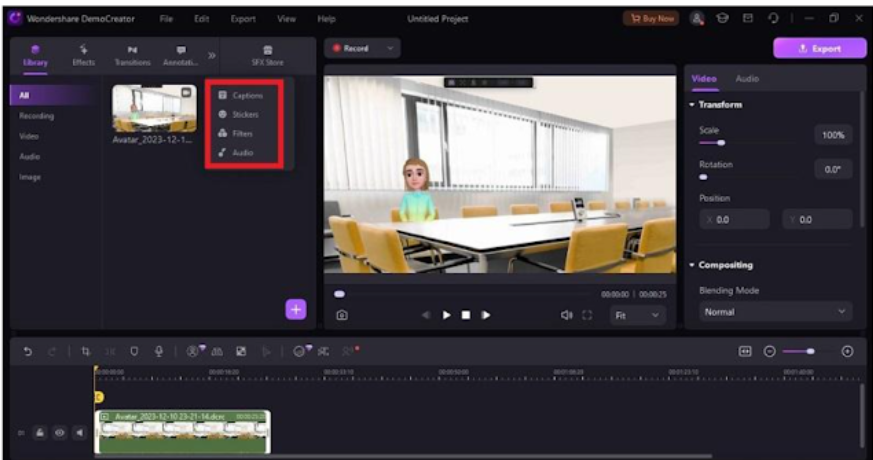Toggle fullscreen preview icon

[587, 315]
